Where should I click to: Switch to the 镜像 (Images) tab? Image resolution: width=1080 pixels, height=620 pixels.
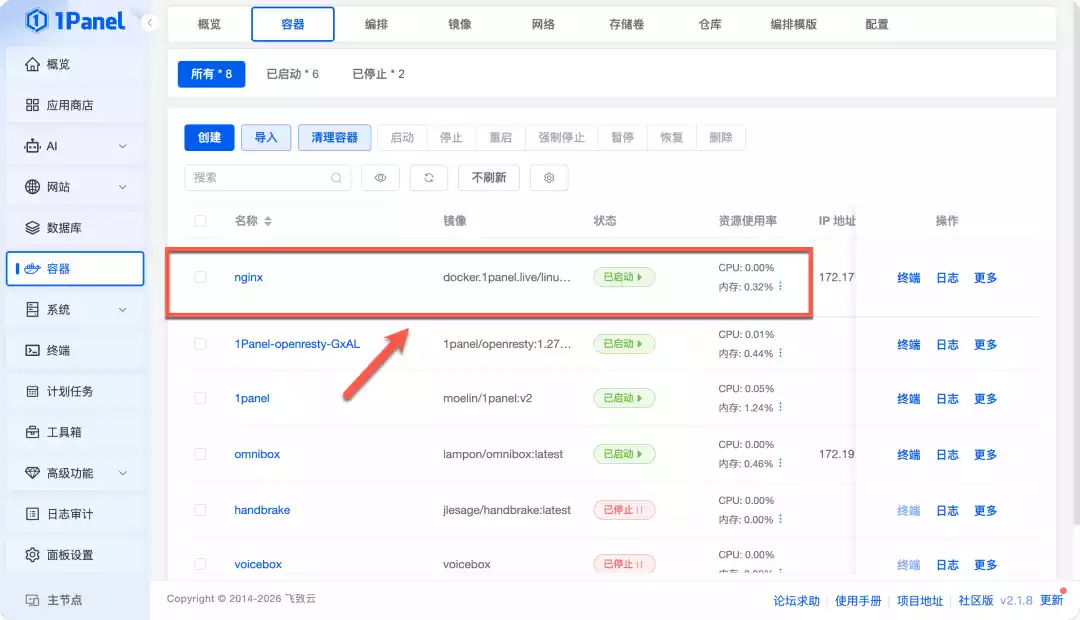click(x=459, y=25)
